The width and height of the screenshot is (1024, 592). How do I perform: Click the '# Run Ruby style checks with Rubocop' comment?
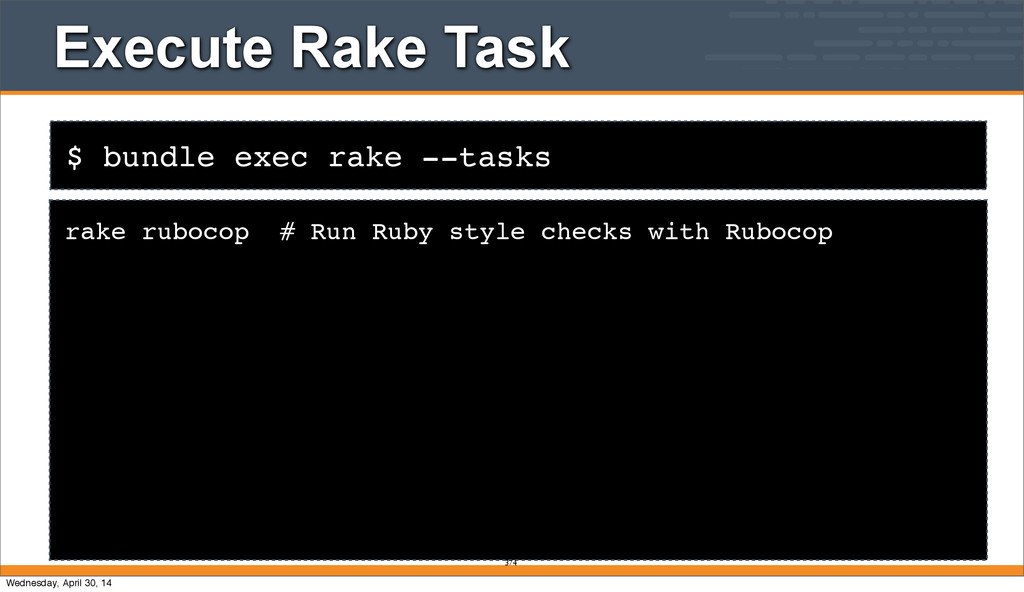point(556,232)
